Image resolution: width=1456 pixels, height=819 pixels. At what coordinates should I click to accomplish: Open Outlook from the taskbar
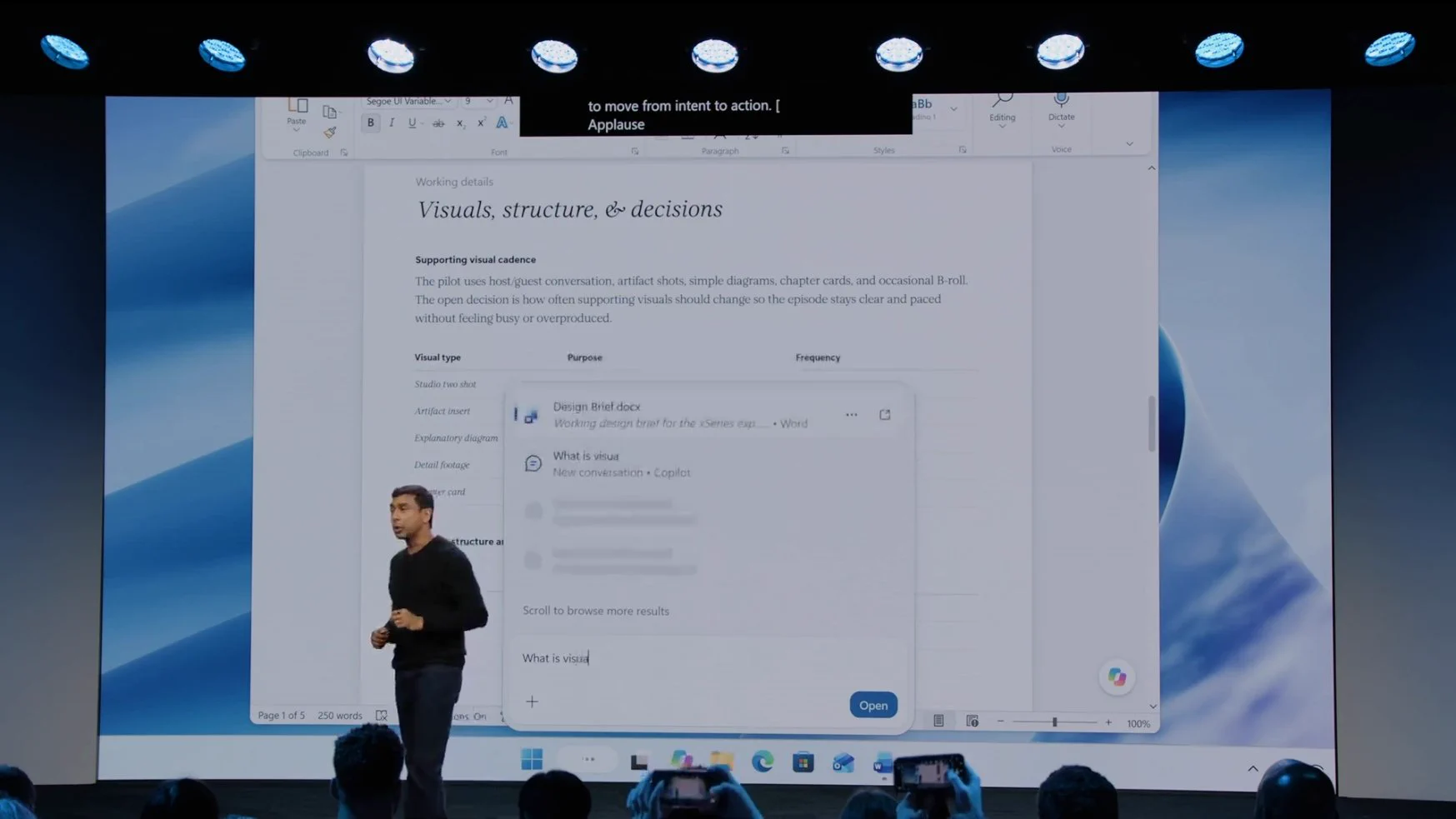843,762
